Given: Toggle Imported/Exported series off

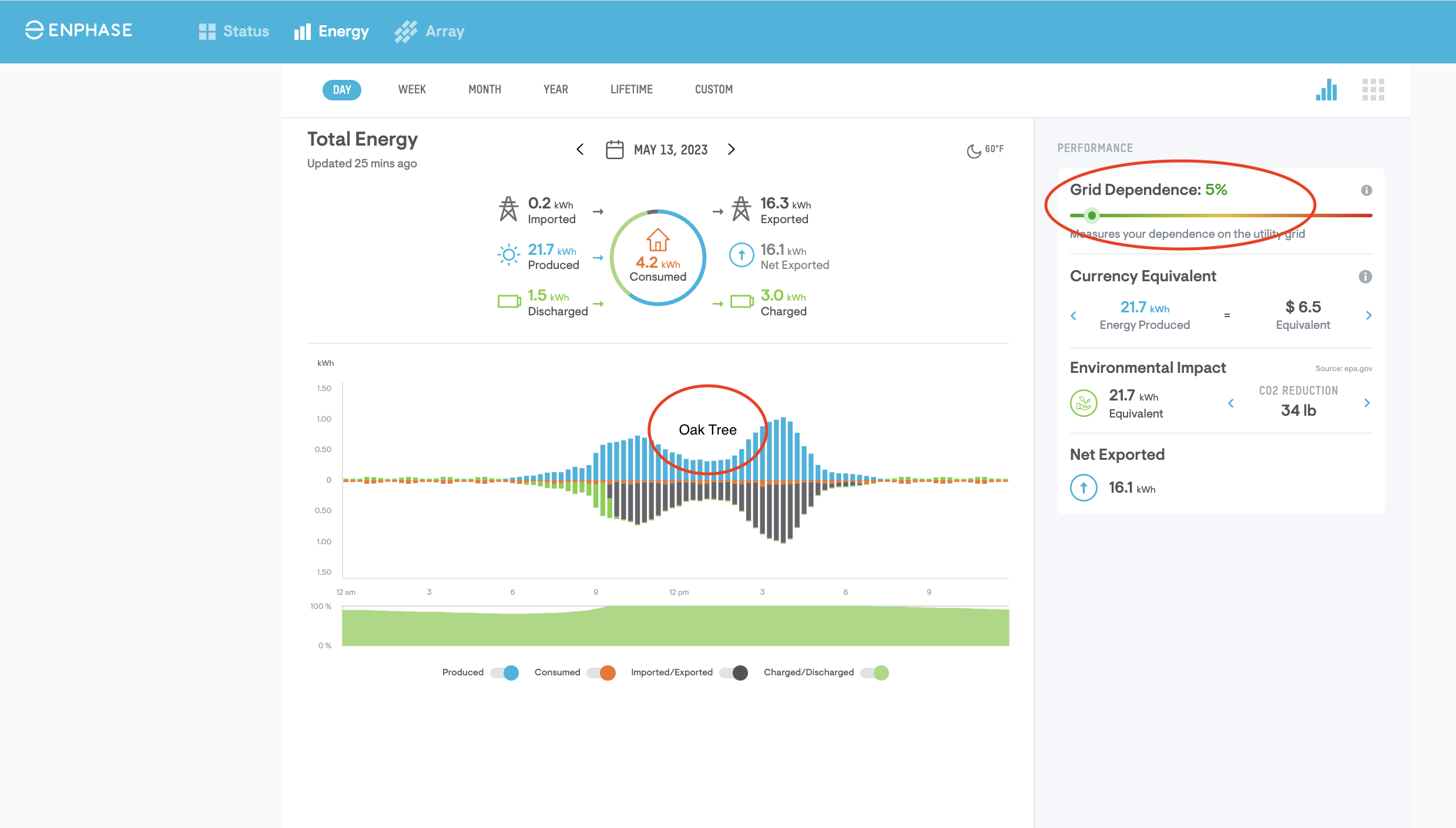Looking at the screenshot, I should tap(734, 673).
